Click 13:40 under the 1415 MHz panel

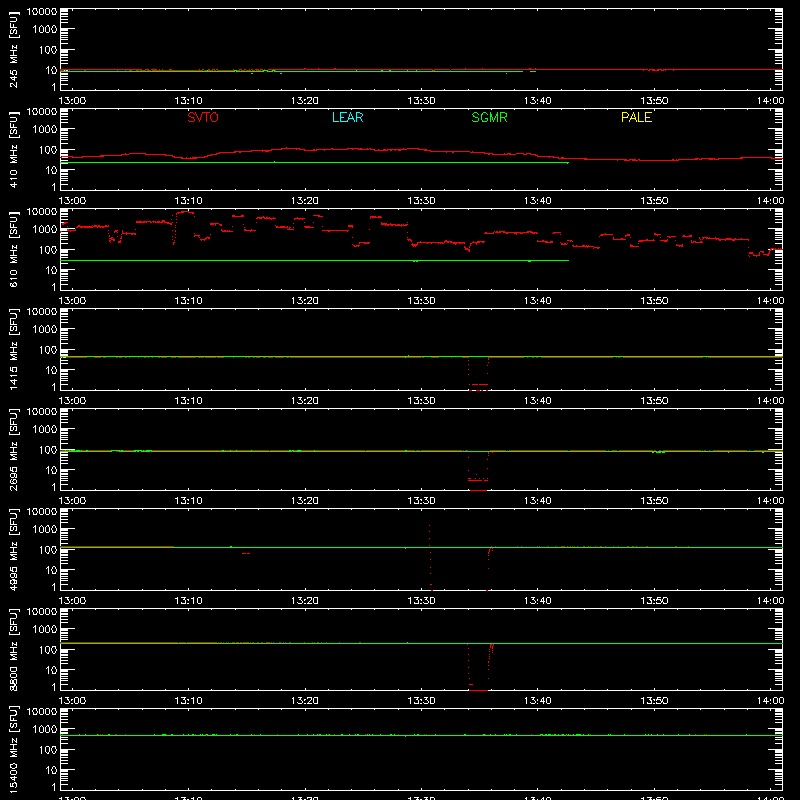coord(538,401)
